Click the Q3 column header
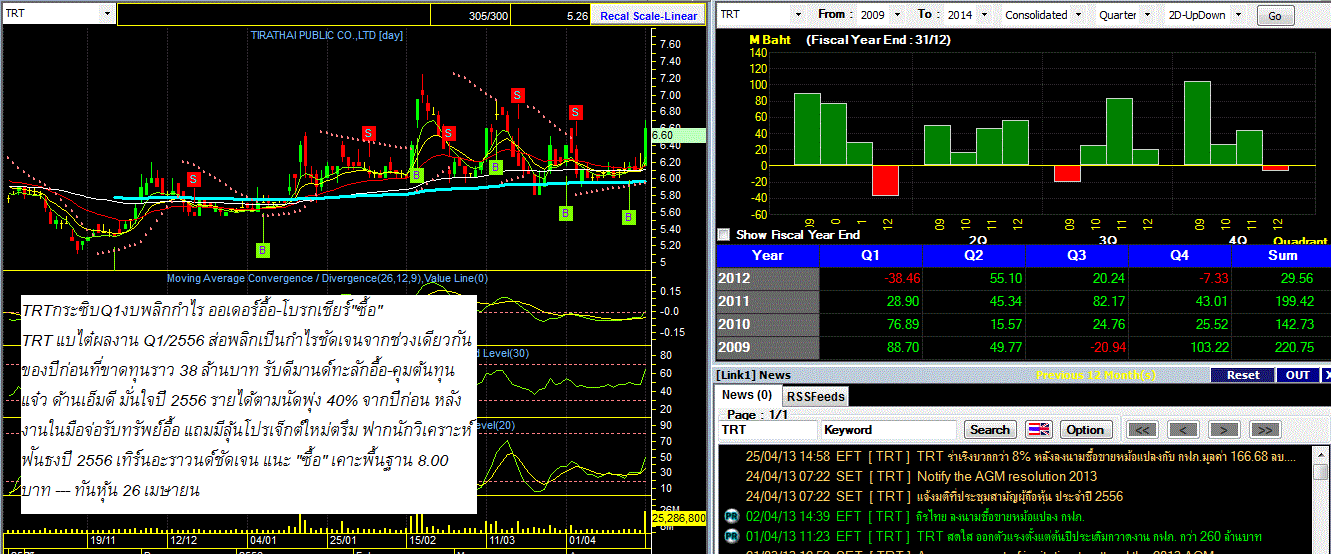This screenshot has height=554, width=1331. click(1076, 255)
